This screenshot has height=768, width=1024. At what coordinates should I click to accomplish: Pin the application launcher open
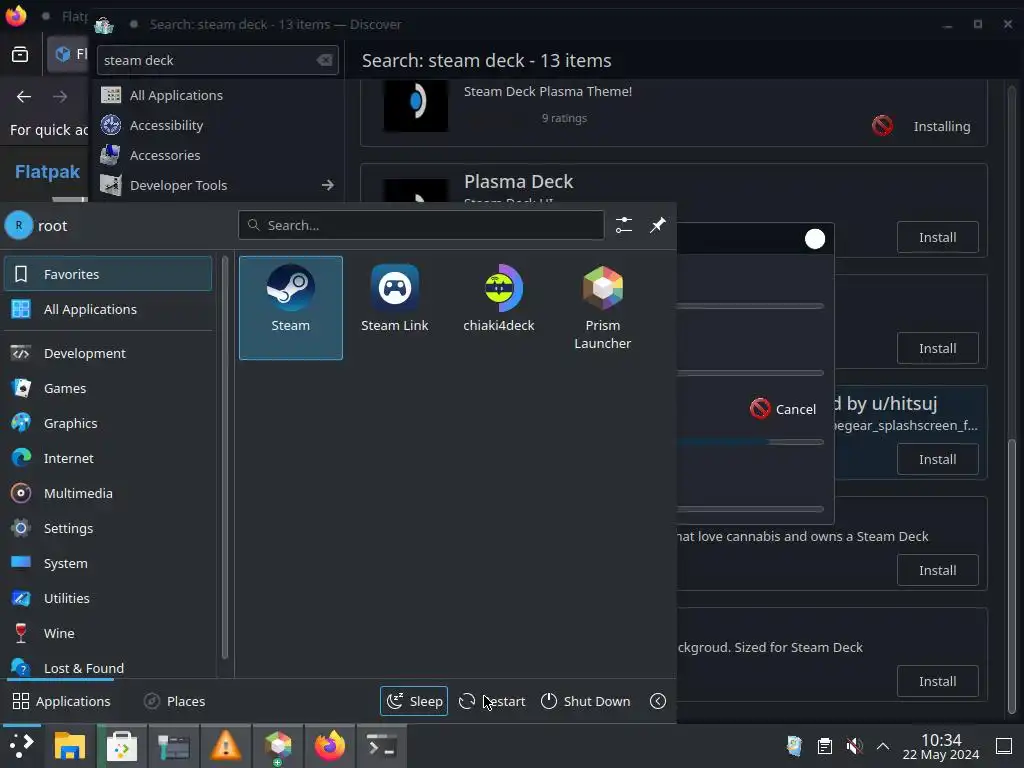(658, 225)
